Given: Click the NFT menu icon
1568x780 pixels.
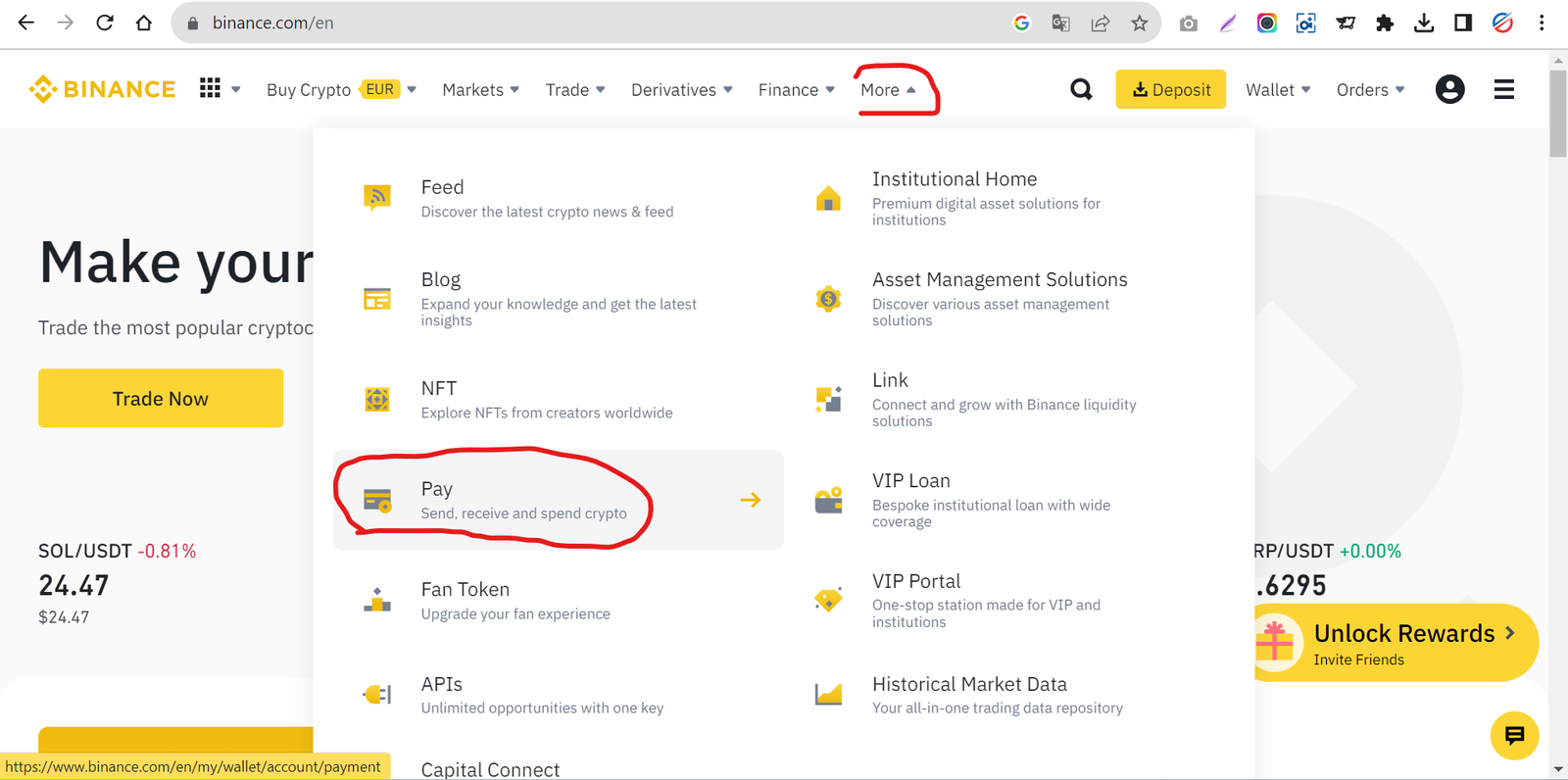Looking at the screenshot, I should (x=377, y=399).
